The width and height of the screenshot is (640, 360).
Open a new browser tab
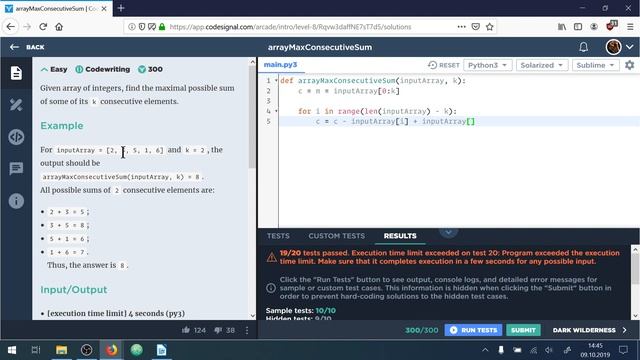pyautogui.click(x=121, y=8)
